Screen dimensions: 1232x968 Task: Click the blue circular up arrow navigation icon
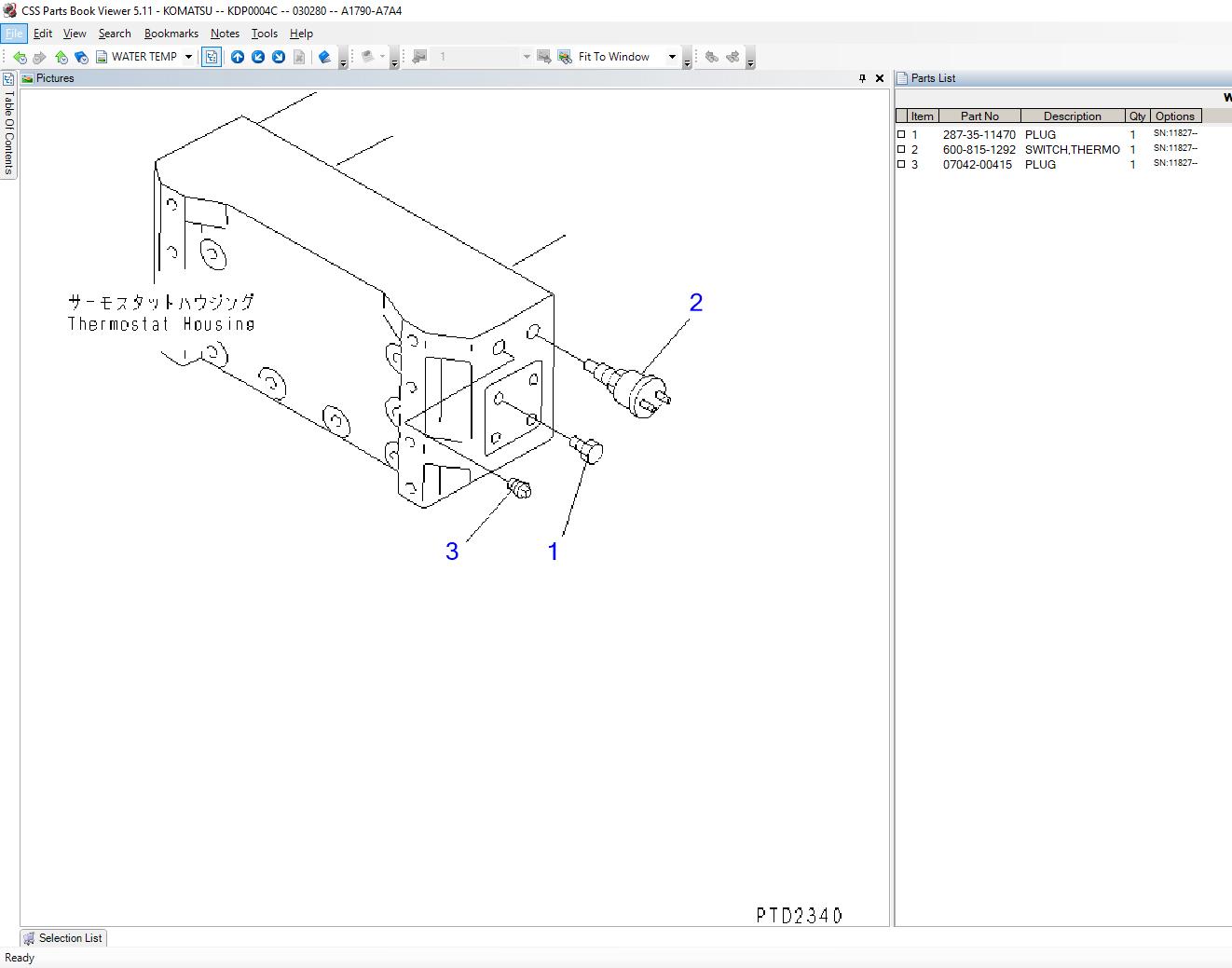237,57
